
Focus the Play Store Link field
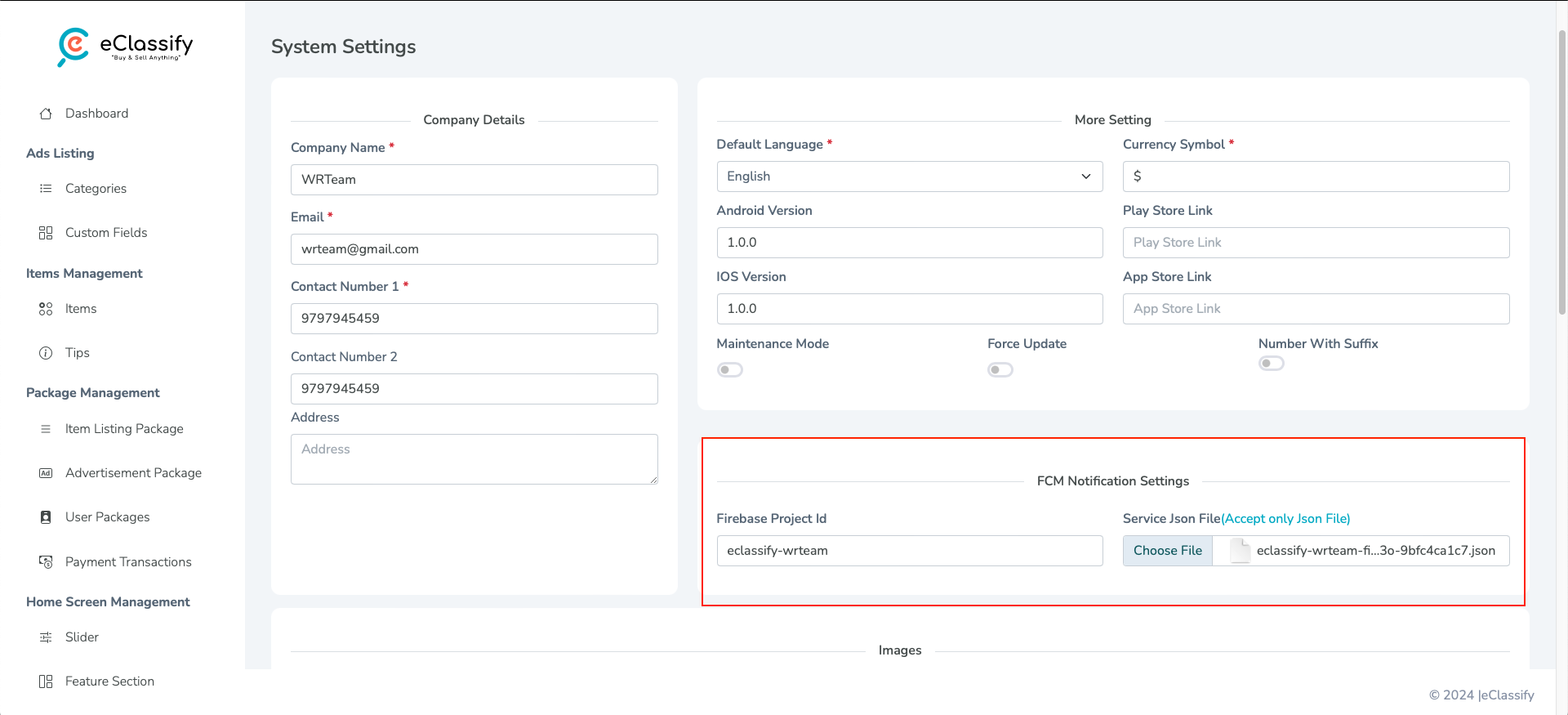1316,243
